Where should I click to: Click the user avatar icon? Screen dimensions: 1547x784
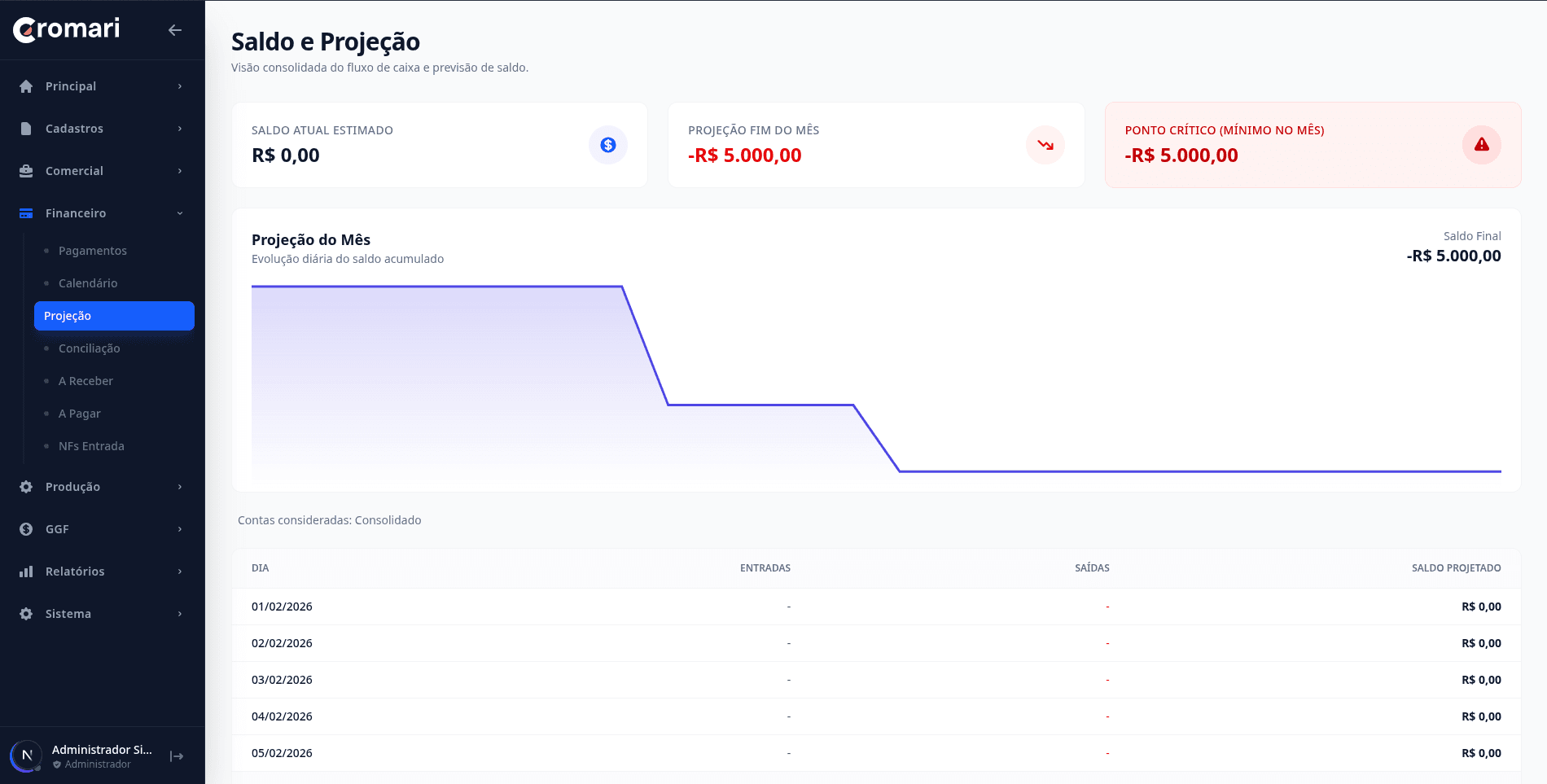pyautogui.click(x=27, y=756)
